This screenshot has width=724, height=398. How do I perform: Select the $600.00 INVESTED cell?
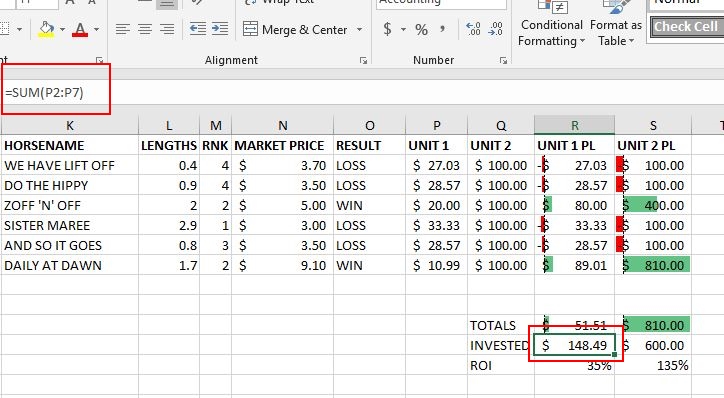(x=653, y=345)
